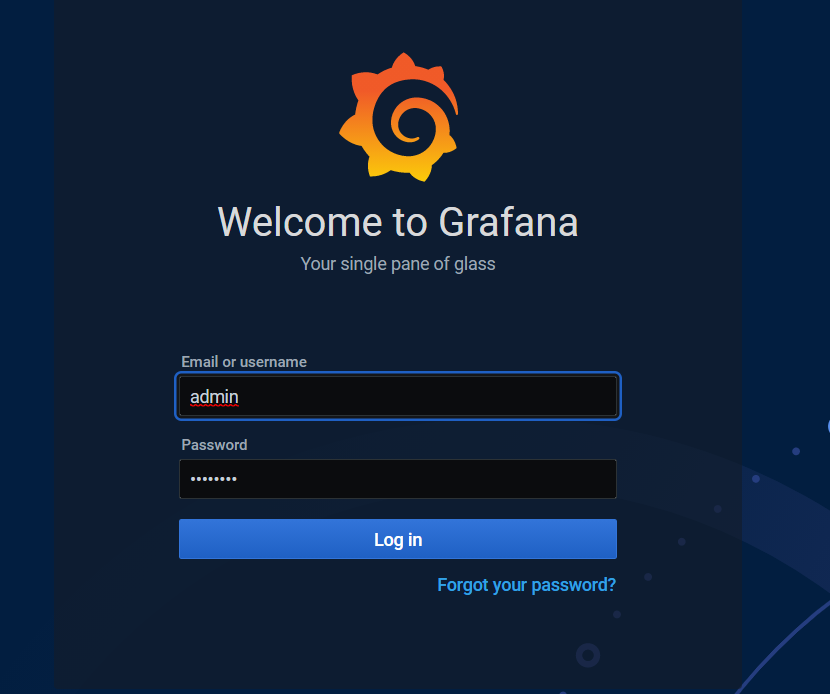830x694 pixels.
Task: Click the Grafana brand mark above the heading
Action: pos(399,116)
